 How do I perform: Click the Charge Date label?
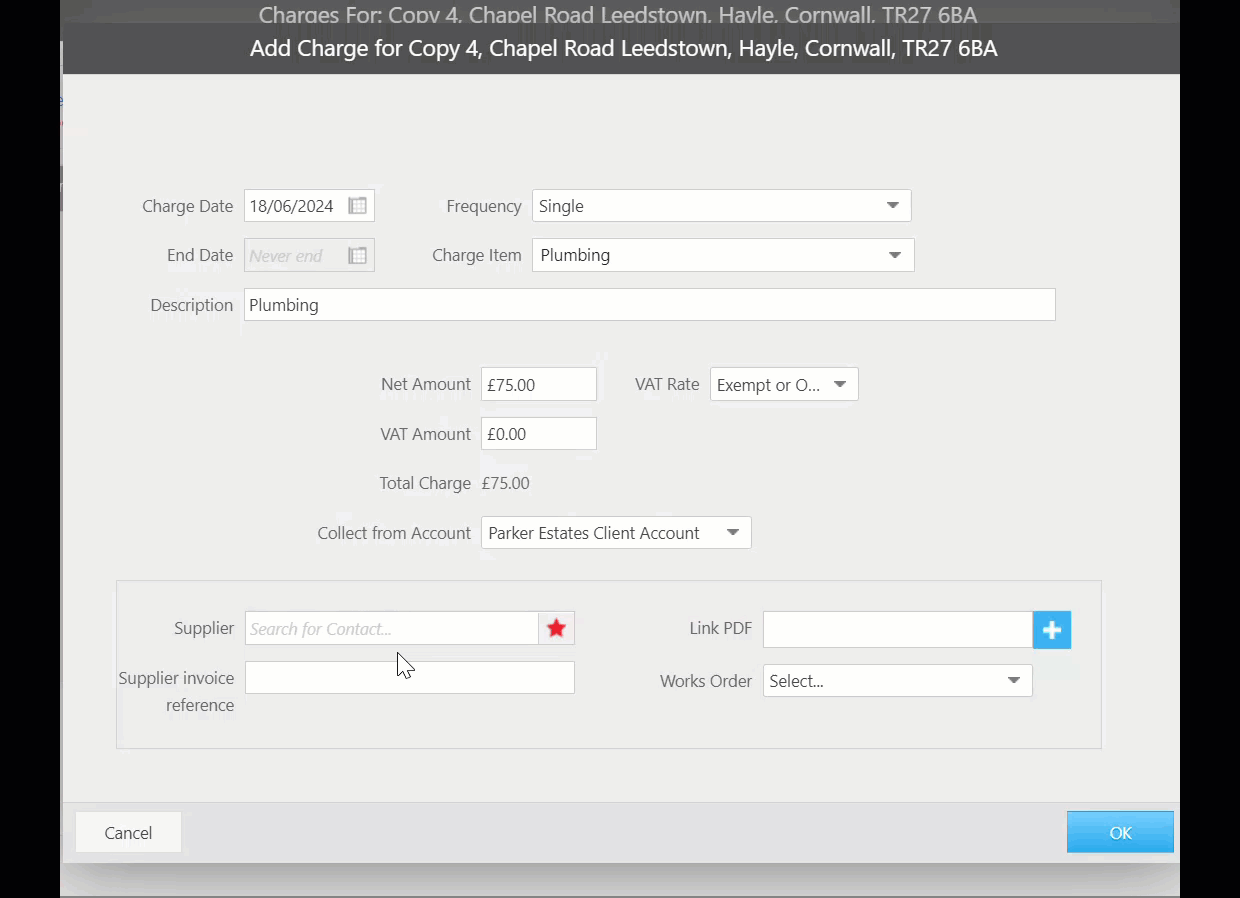[187, 206]
